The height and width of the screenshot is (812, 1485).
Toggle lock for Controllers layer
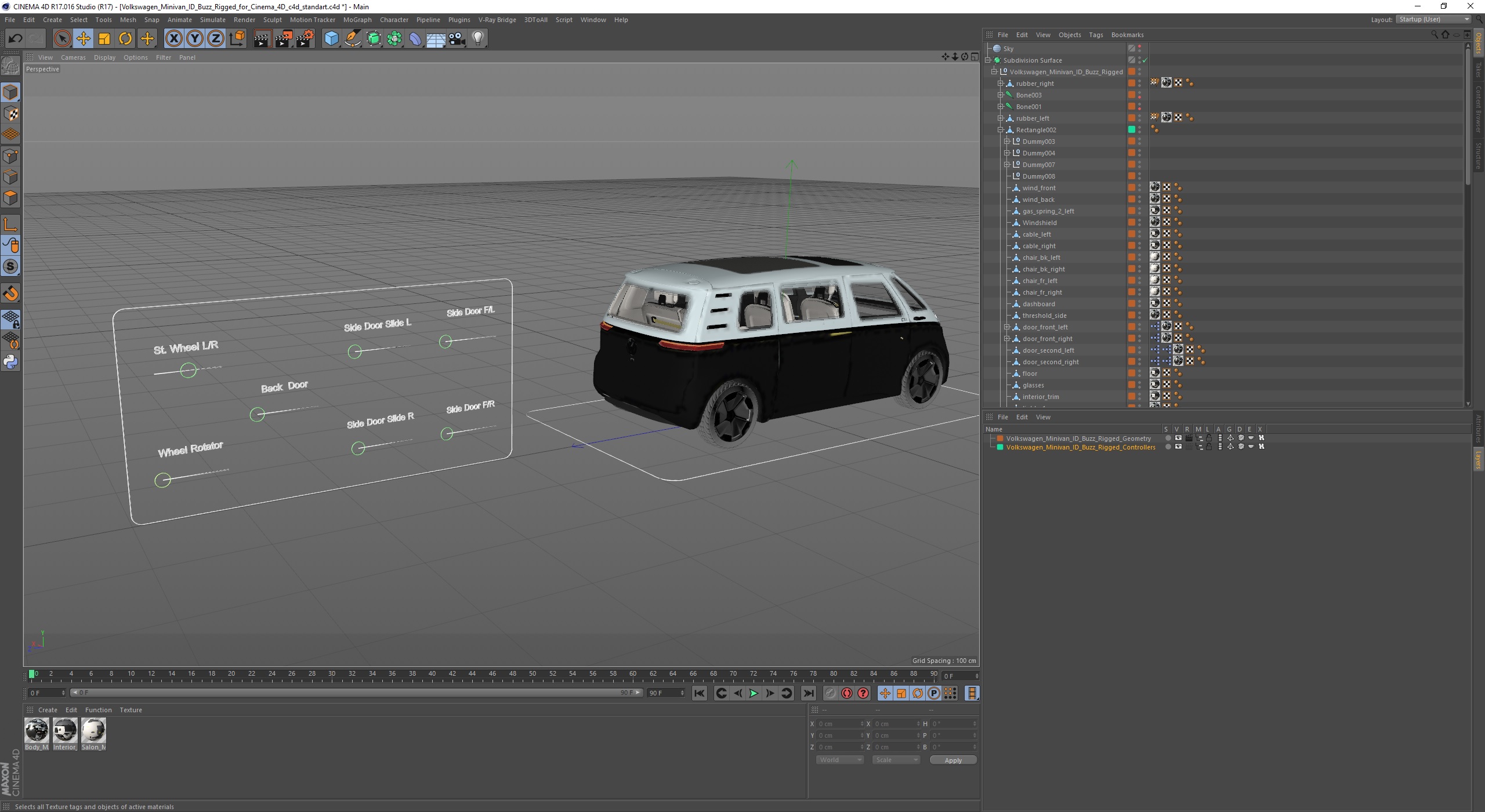tap(1209, 447)
